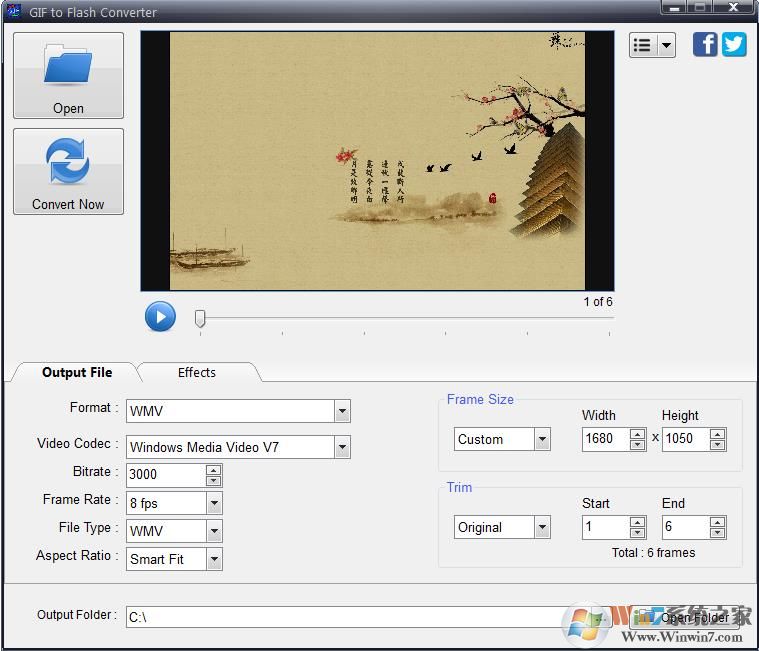Screen dimensions: 759x651
Task: Click the '1 of 6' frame counter text
Action: coord(598,302)
